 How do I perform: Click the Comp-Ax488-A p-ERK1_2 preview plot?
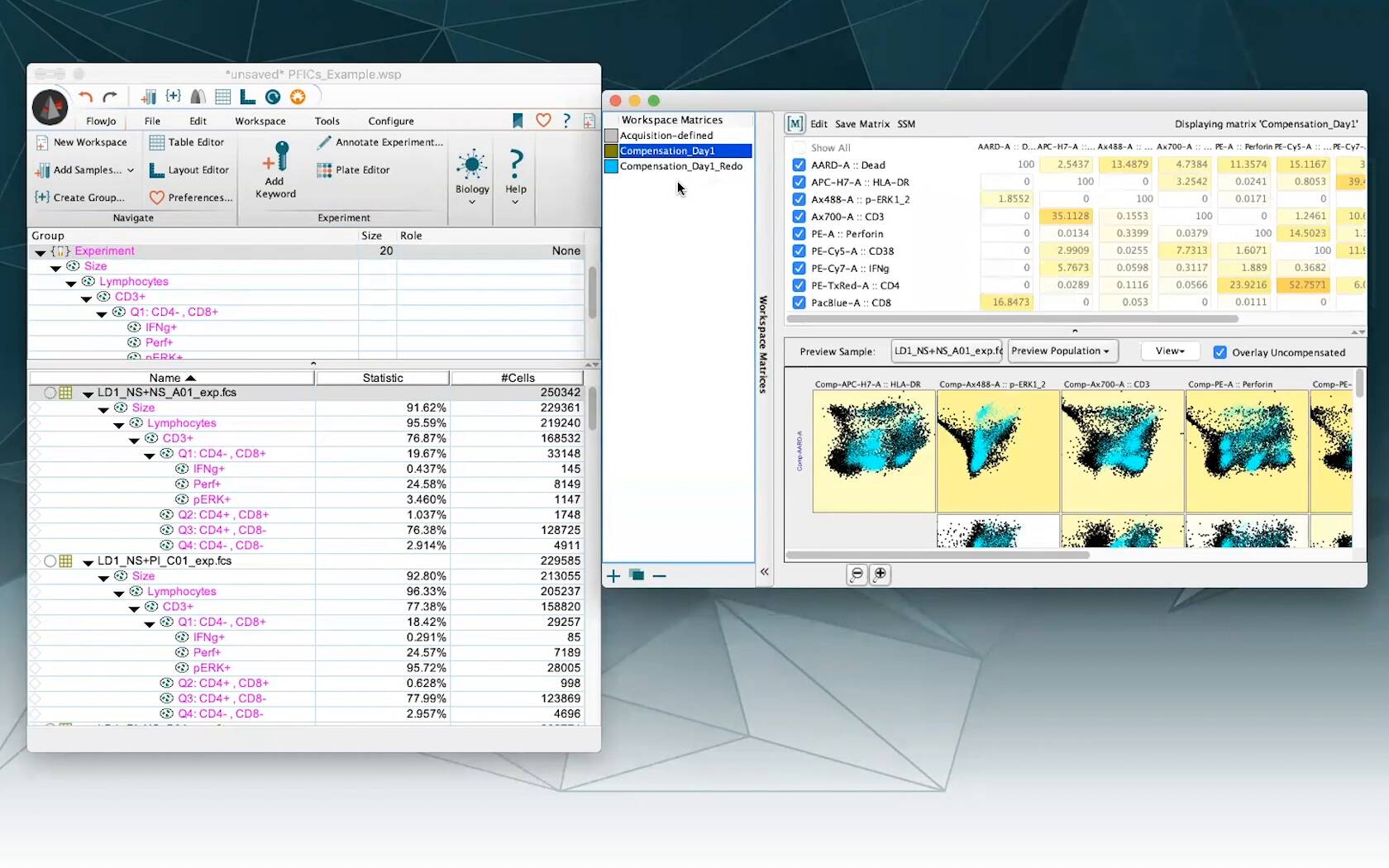pos(998,451)
